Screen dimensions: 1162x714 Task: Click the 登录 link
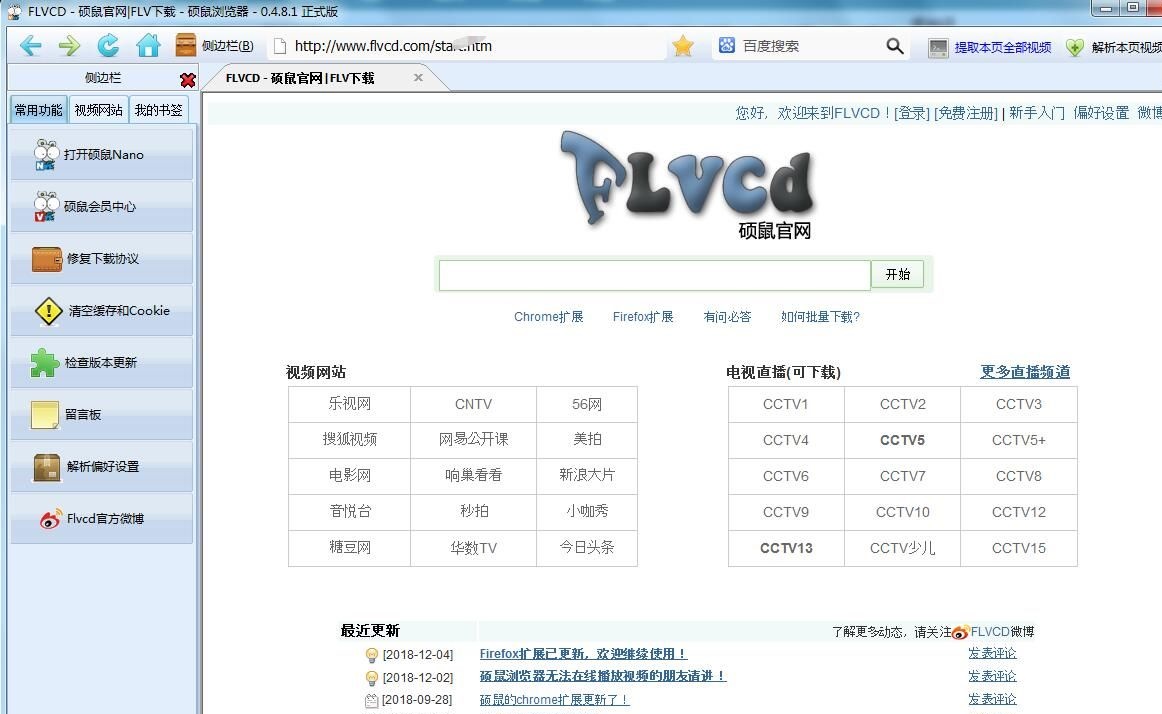click(x=912, y=113)
